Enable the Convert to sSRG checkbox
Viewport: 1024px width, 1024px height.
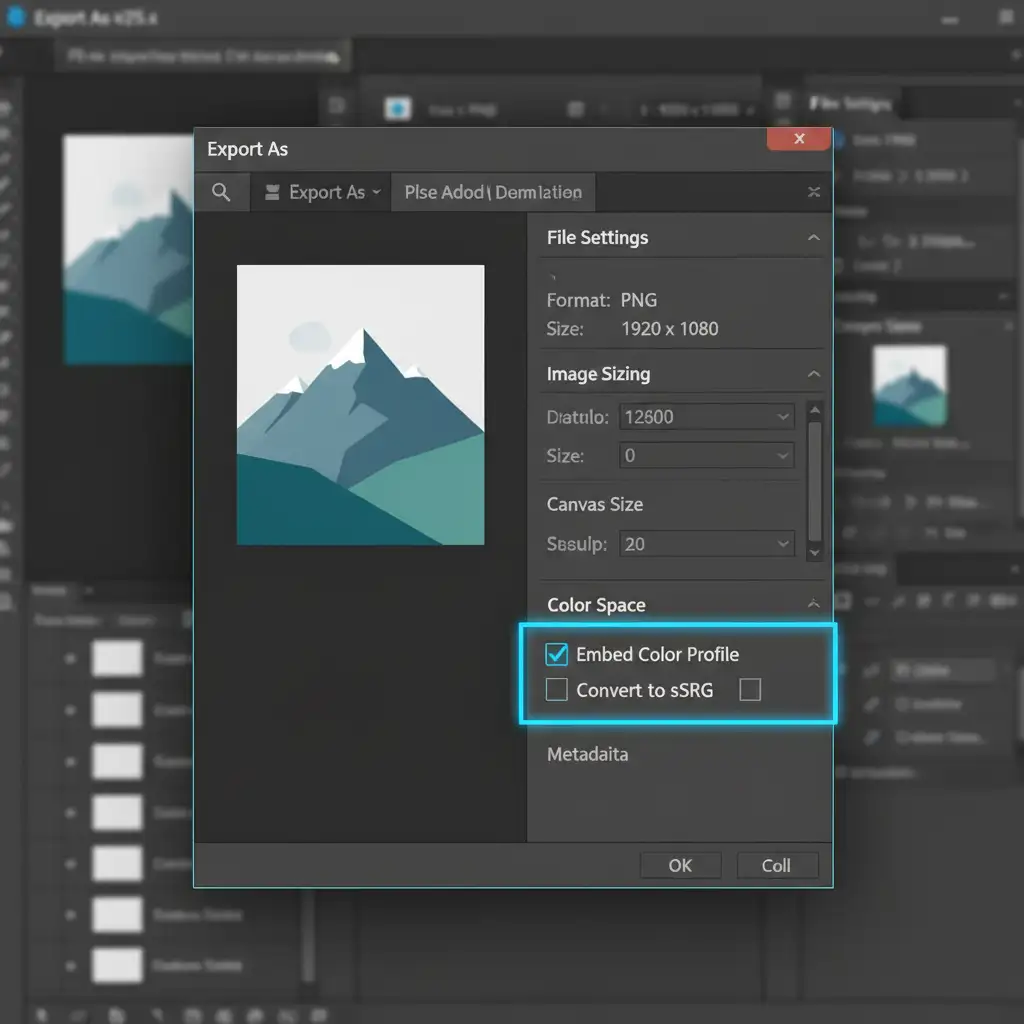557,690
